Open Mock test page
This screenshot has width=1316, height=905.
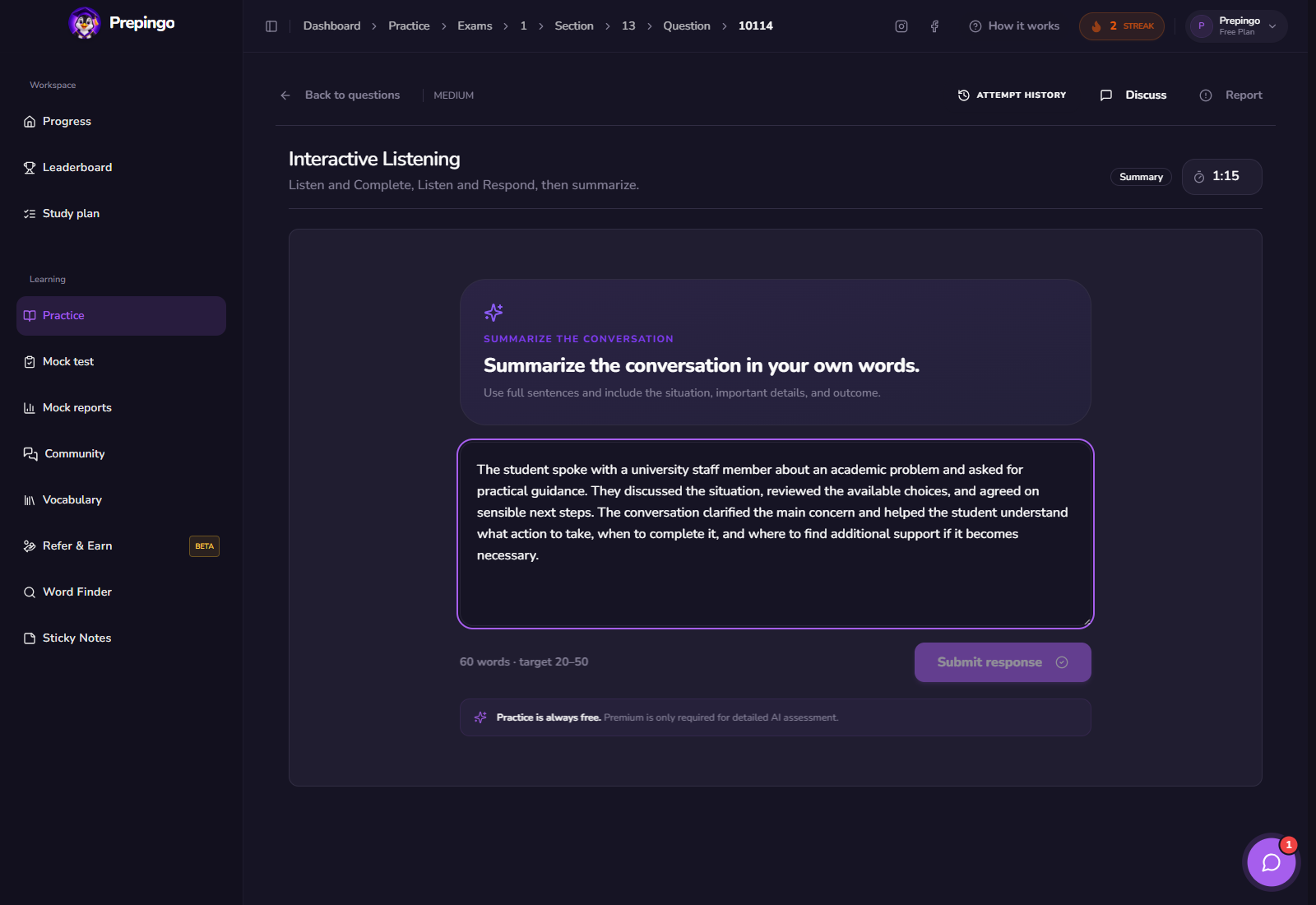(121, 362)
